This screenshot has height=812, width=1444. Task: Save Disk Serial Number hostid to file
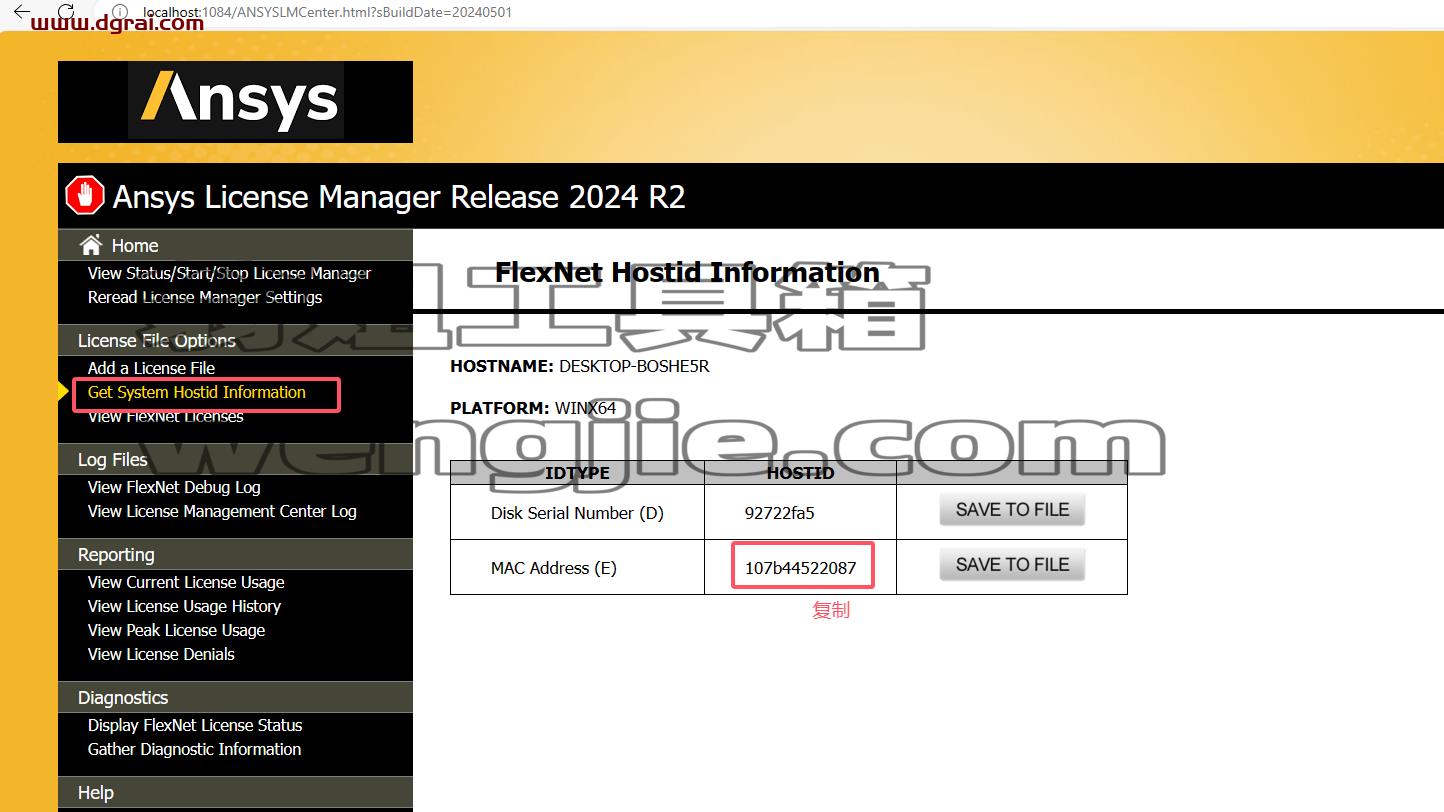tap(1012, 510)
